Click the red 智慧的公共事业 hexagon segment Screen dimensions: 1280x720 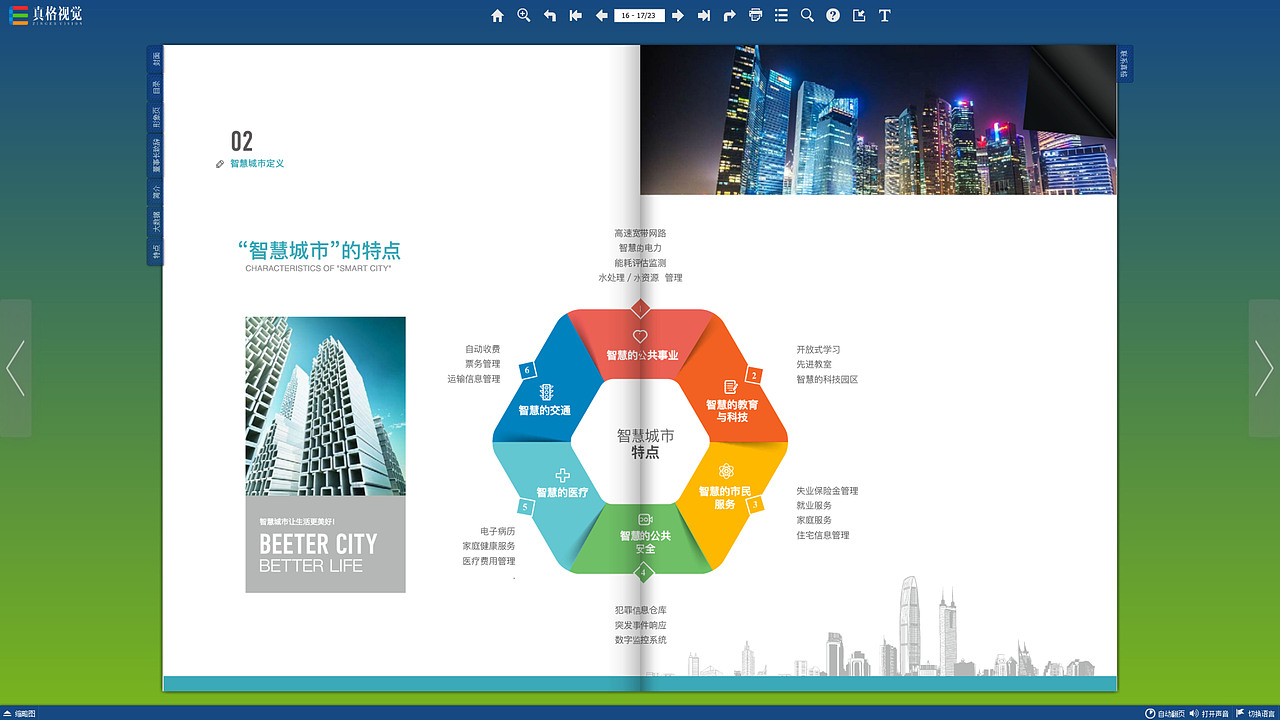641,345
